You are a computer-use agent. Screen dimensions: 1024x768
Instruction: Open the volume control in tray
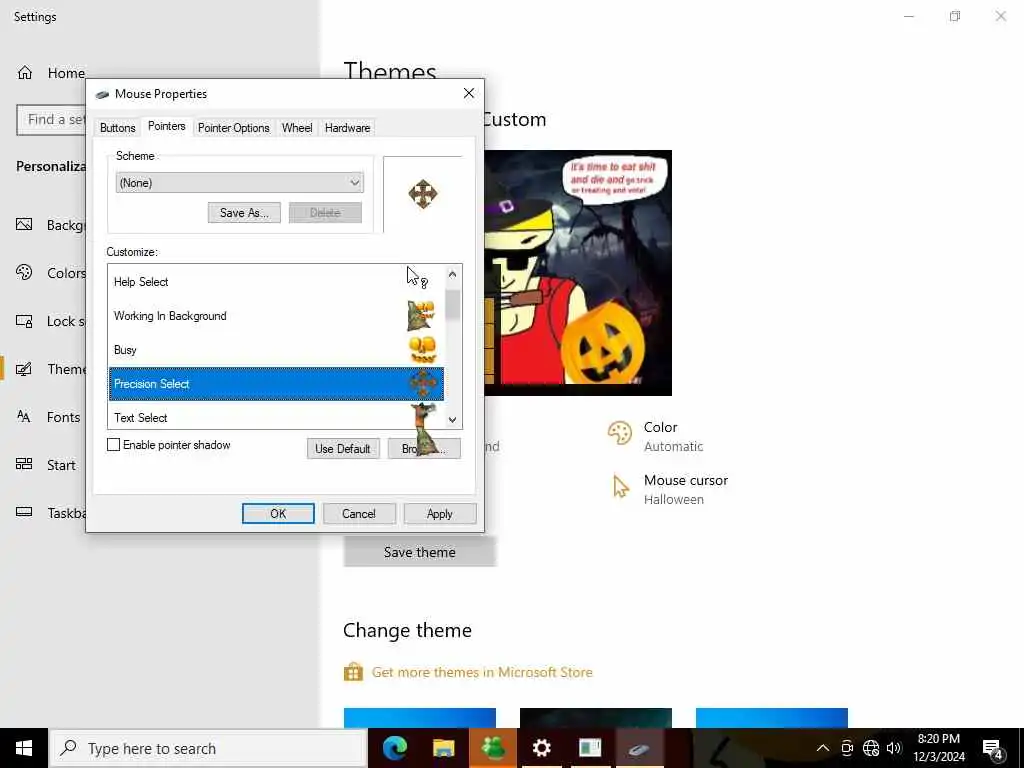tap(894, 748)
